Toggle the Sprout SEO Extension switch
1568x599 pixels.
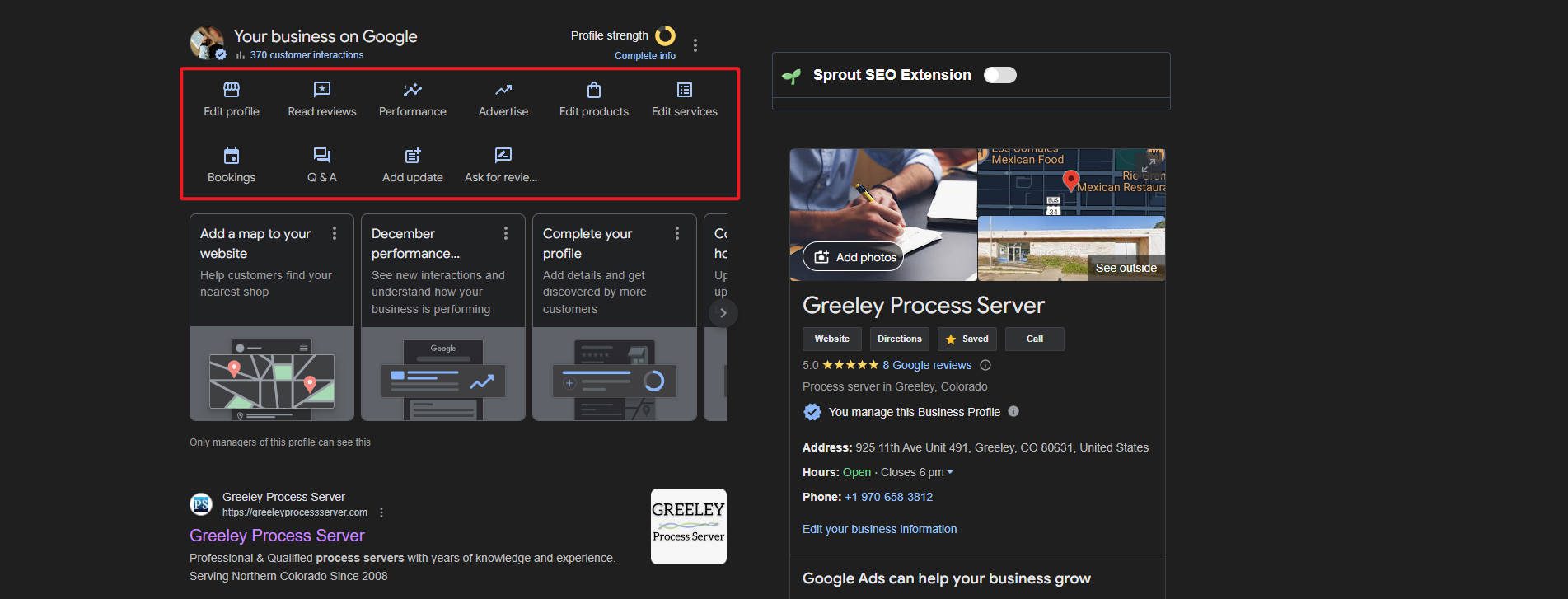pos(999,75)
